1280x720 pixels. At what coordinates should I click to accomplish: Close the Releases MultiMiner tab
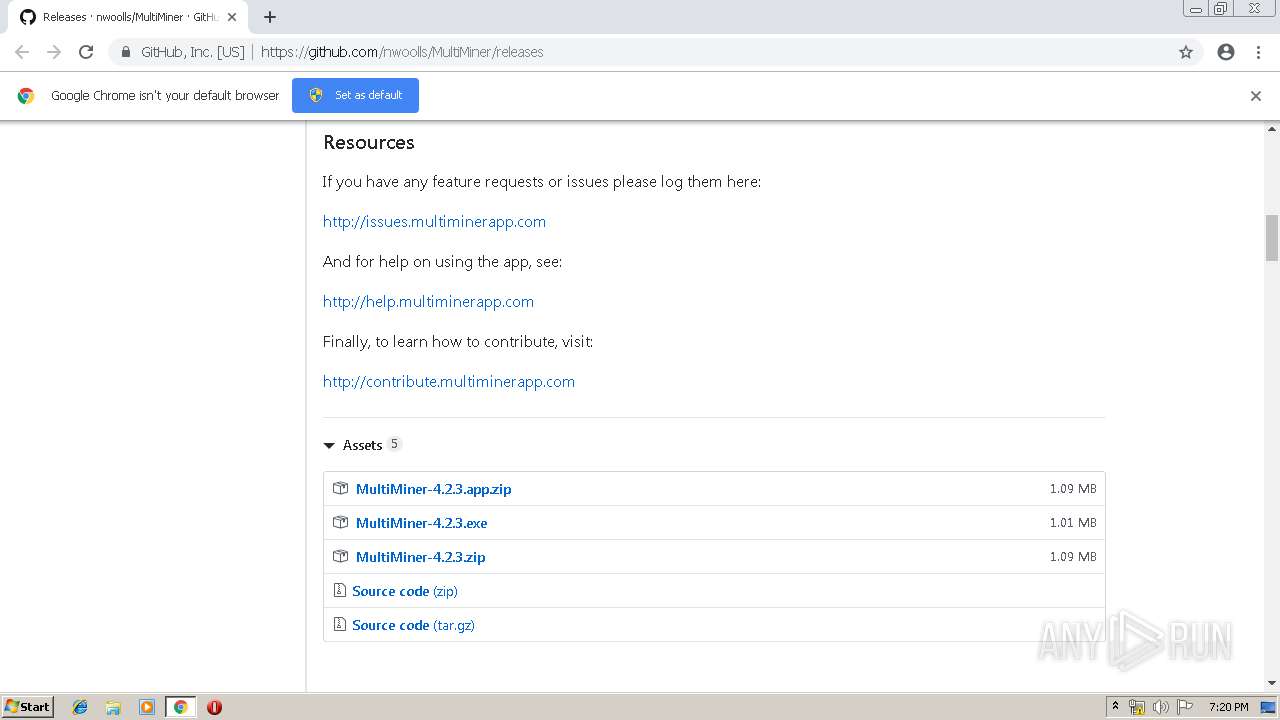[x=232, y=17]
